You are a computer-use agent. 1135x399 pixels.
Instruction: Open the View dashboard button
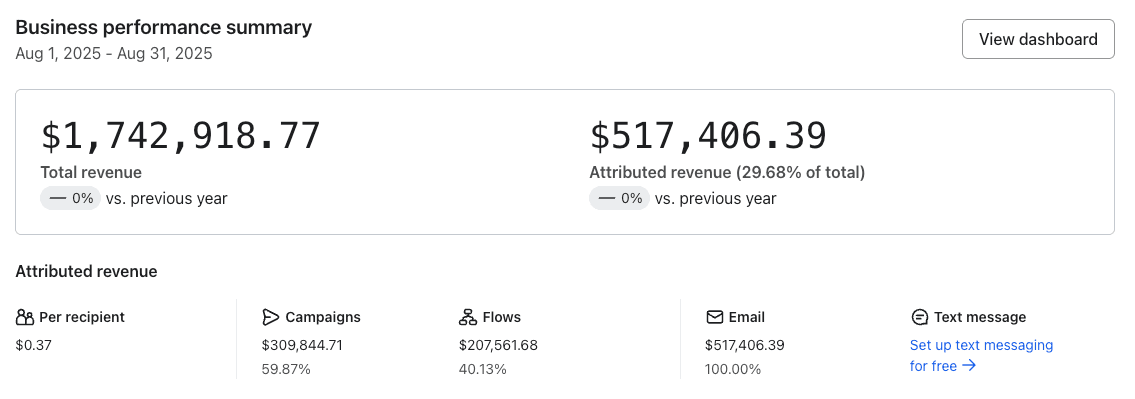tap(1038, 39)
